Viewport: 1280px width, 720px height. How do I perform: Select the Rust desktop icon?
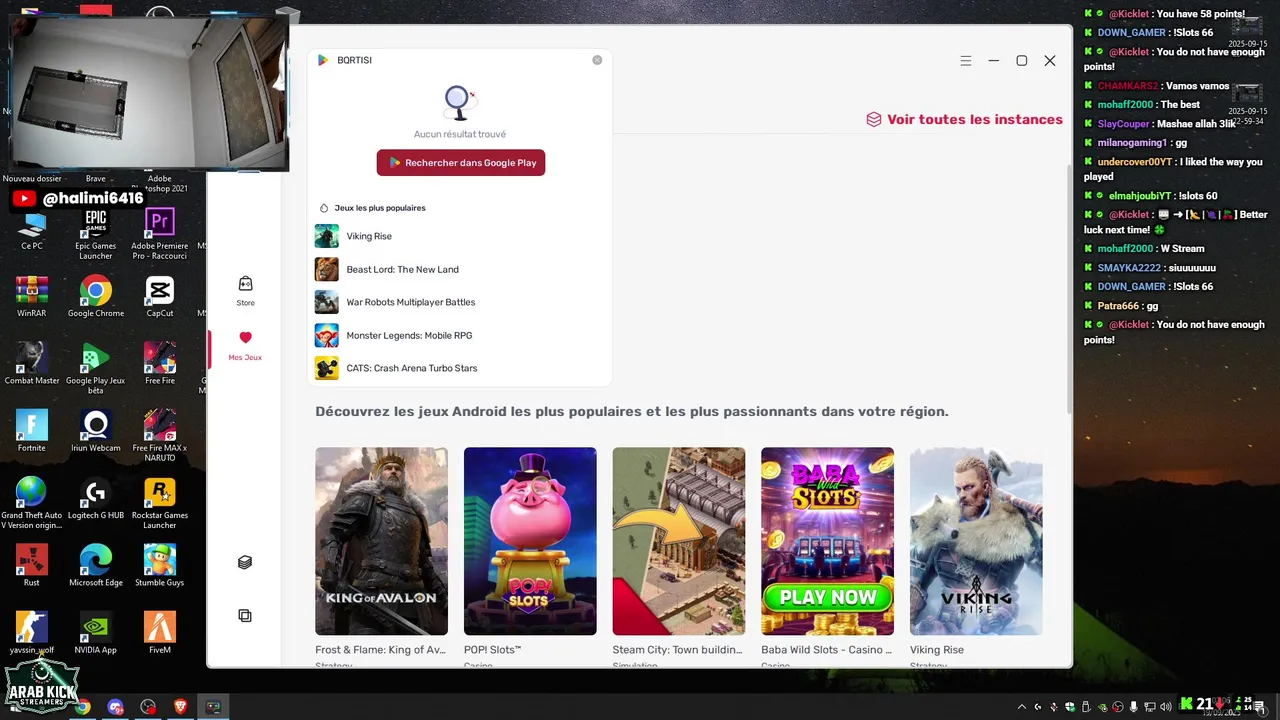[32, 566]
